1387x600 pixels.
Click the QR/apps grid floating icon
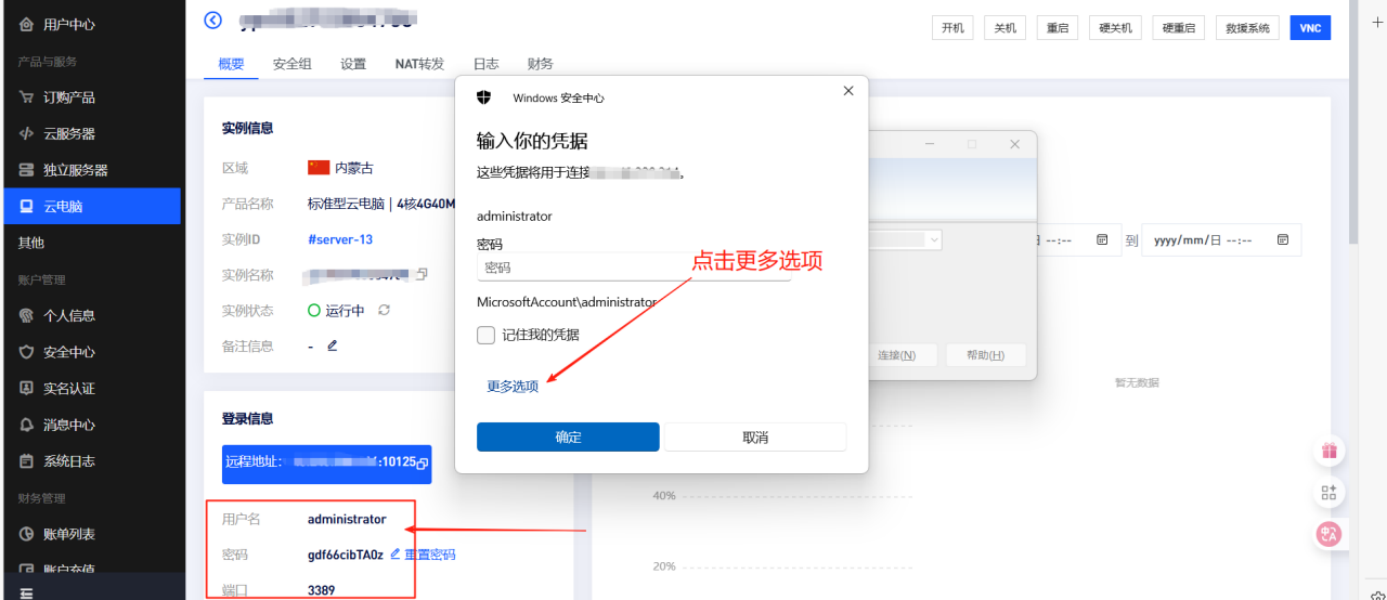(1329, 492)
